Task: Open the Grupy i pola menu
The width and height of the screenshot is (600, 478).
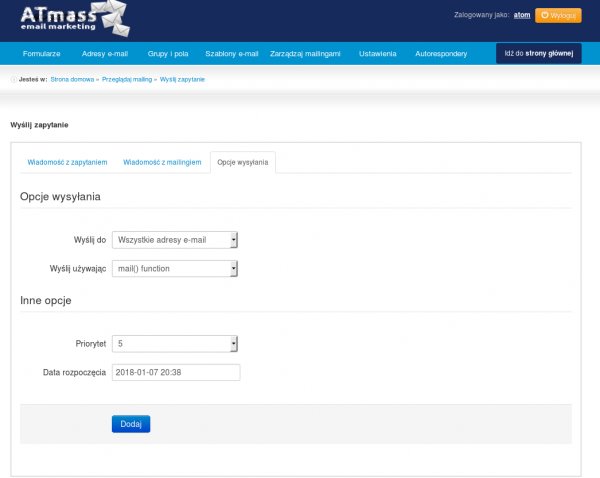Action: 166,53
